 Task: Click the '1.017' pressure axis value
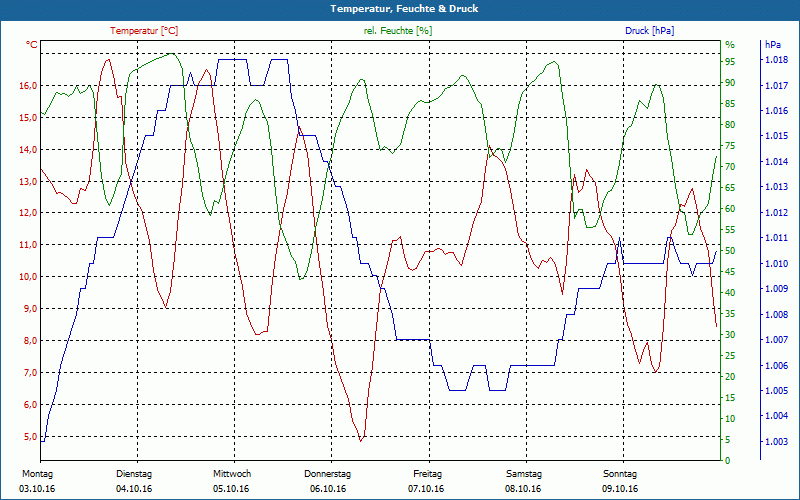pyautogui.click(x=775, y=86)
